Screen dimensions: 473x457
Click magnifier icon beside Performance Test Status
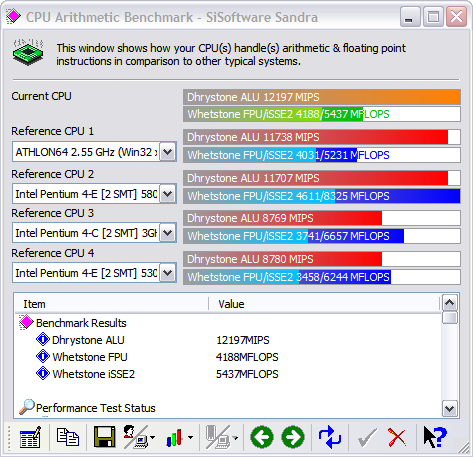[27, 407]
